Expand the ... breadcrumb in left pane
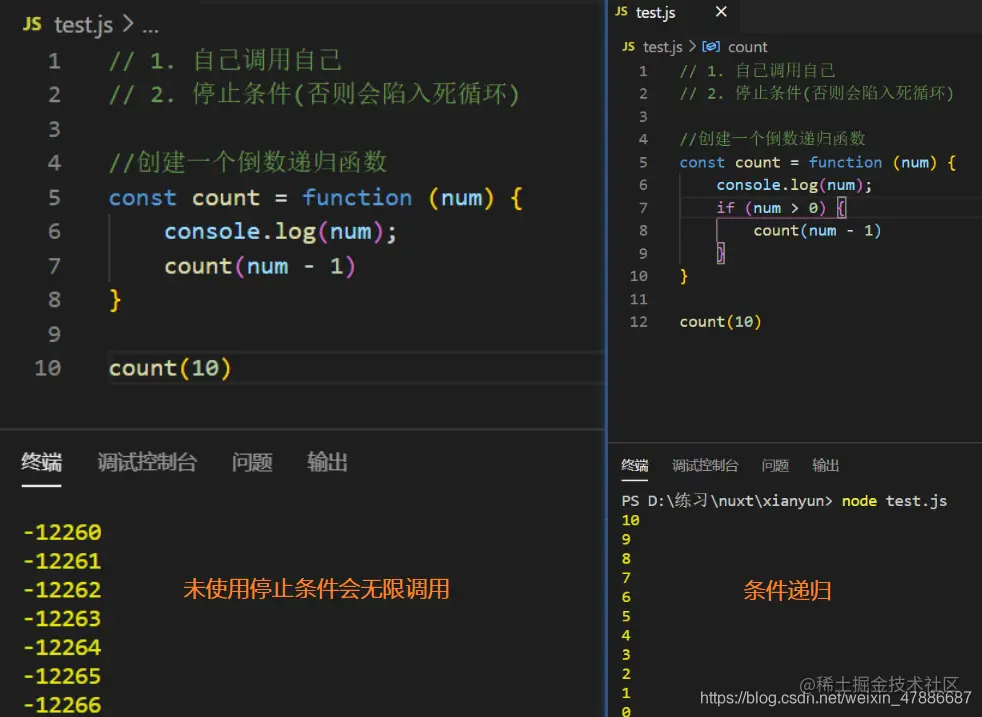 pyautogui.click(x=150, y=28)
